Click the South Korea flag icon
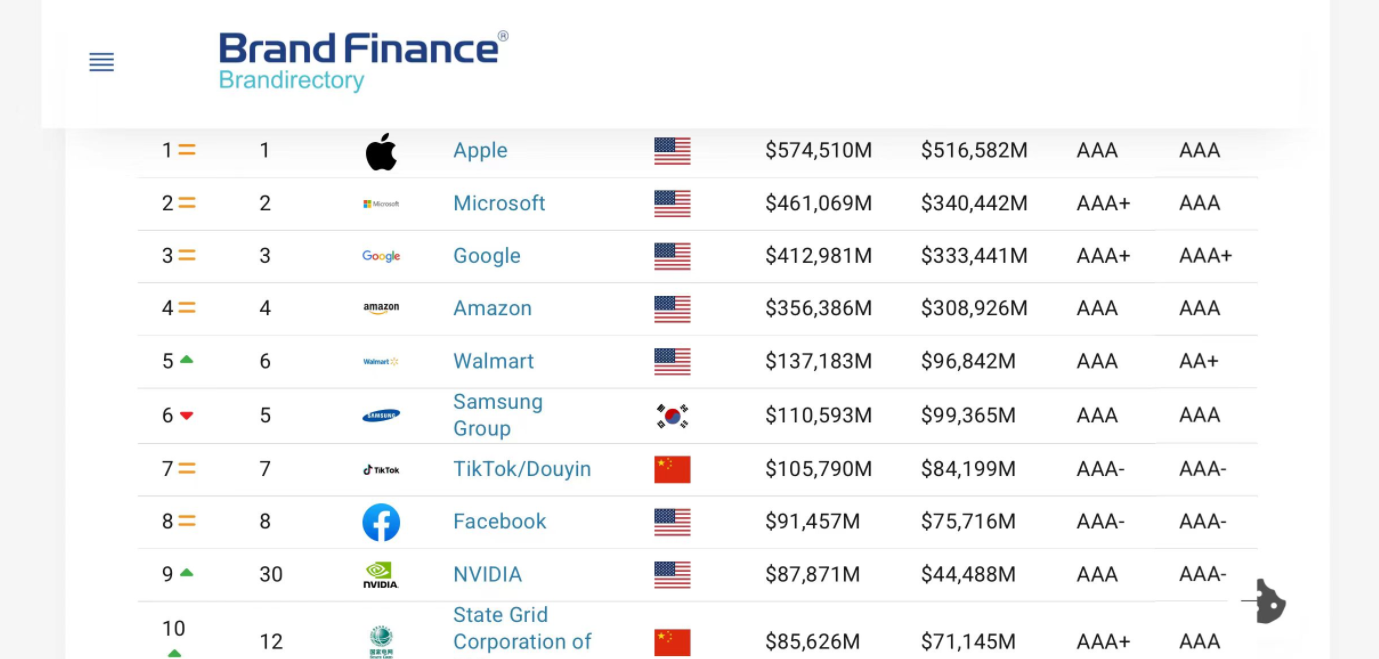Viewport: 1379px width, 659px height. 672,416
